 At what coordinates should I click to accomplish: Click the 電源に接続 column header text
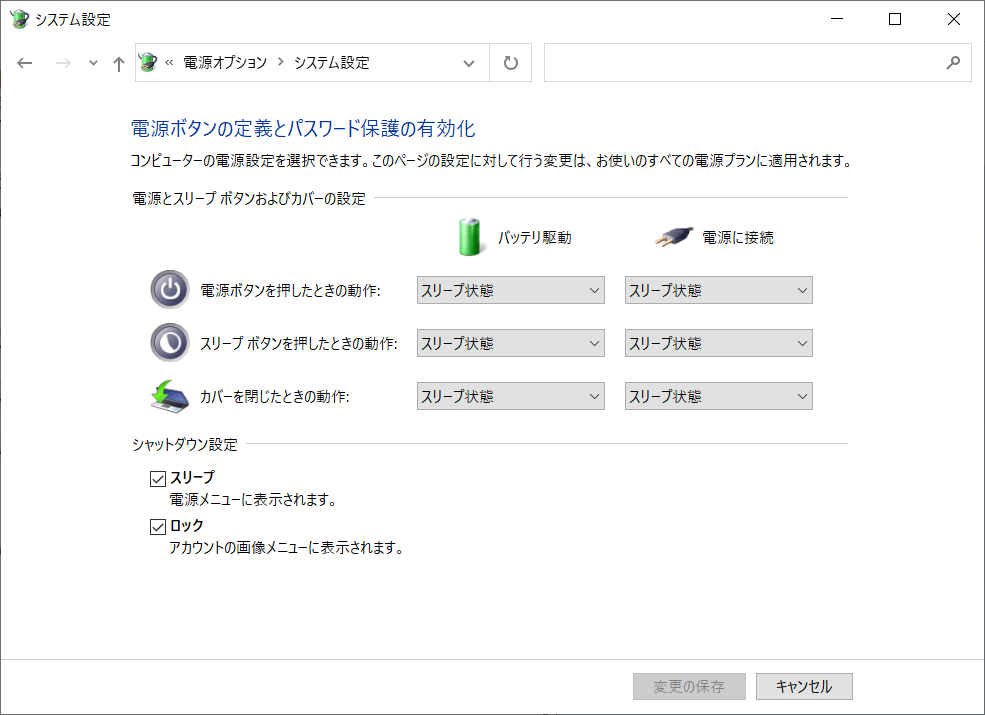pos(737,237)
